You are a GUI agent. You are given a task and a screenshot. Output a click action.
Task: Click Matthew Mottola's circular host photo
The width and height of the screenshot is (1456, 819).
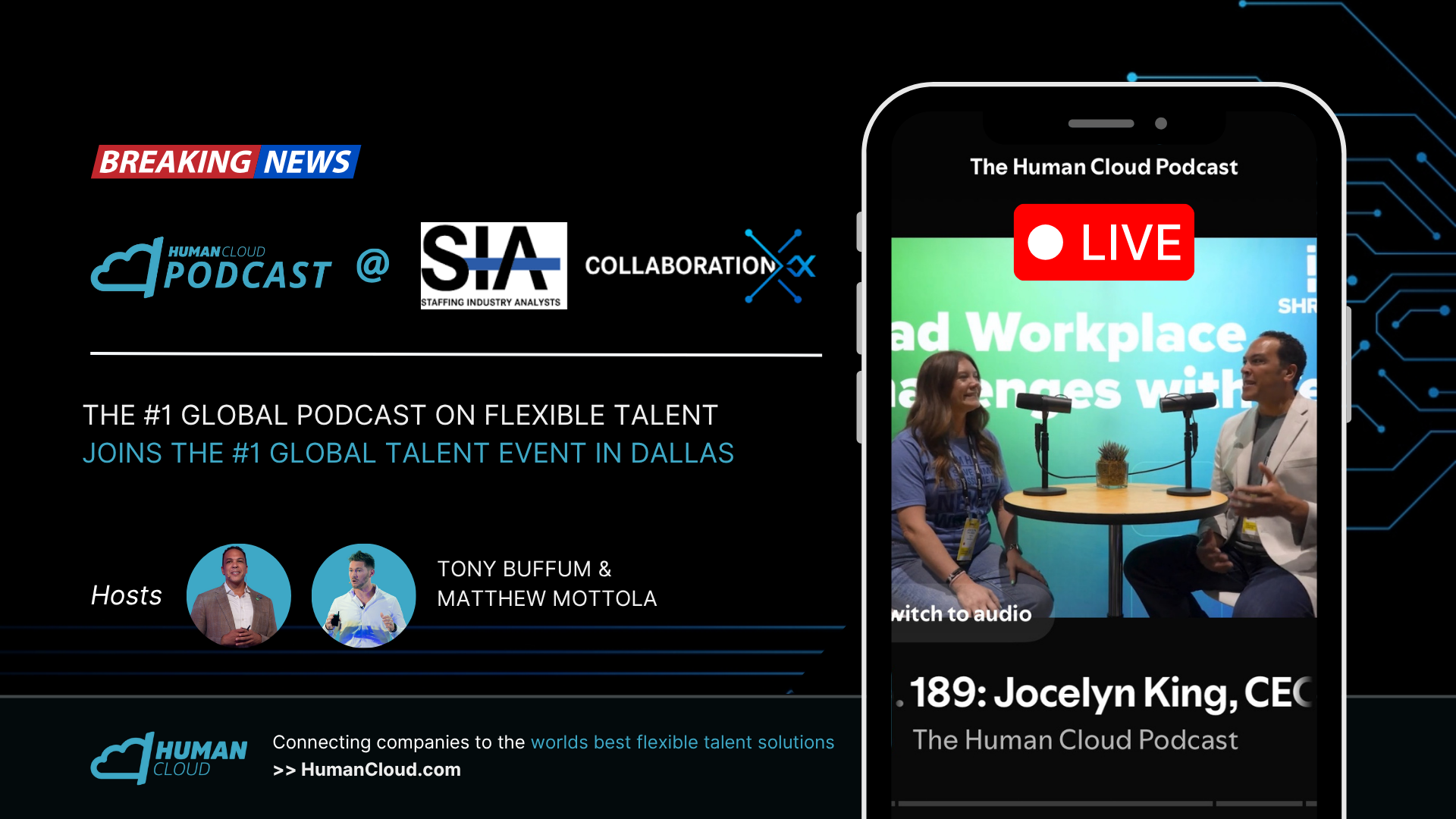point(364,595)
